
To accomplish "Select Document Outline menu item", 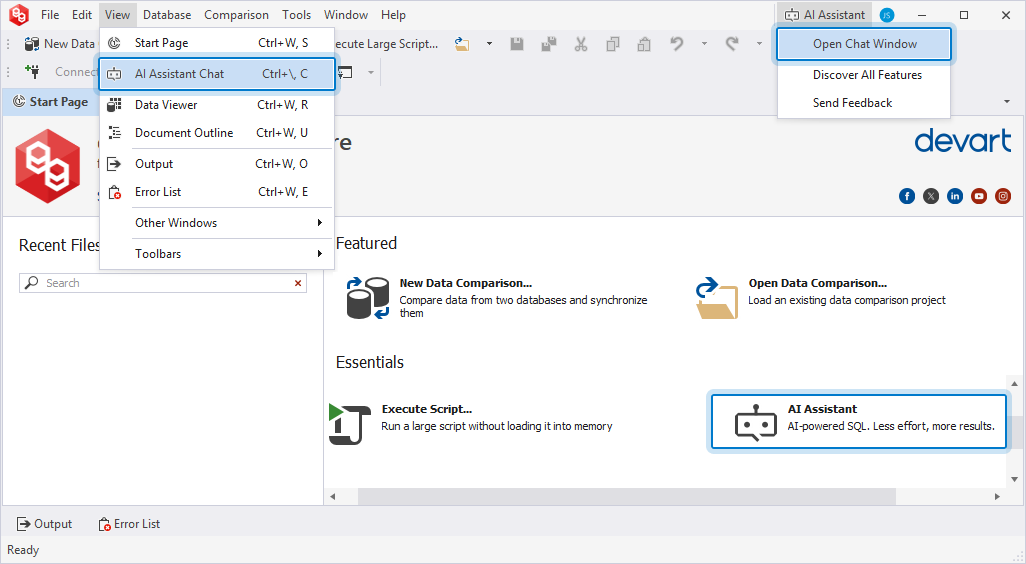I will [x=217, y=133].
